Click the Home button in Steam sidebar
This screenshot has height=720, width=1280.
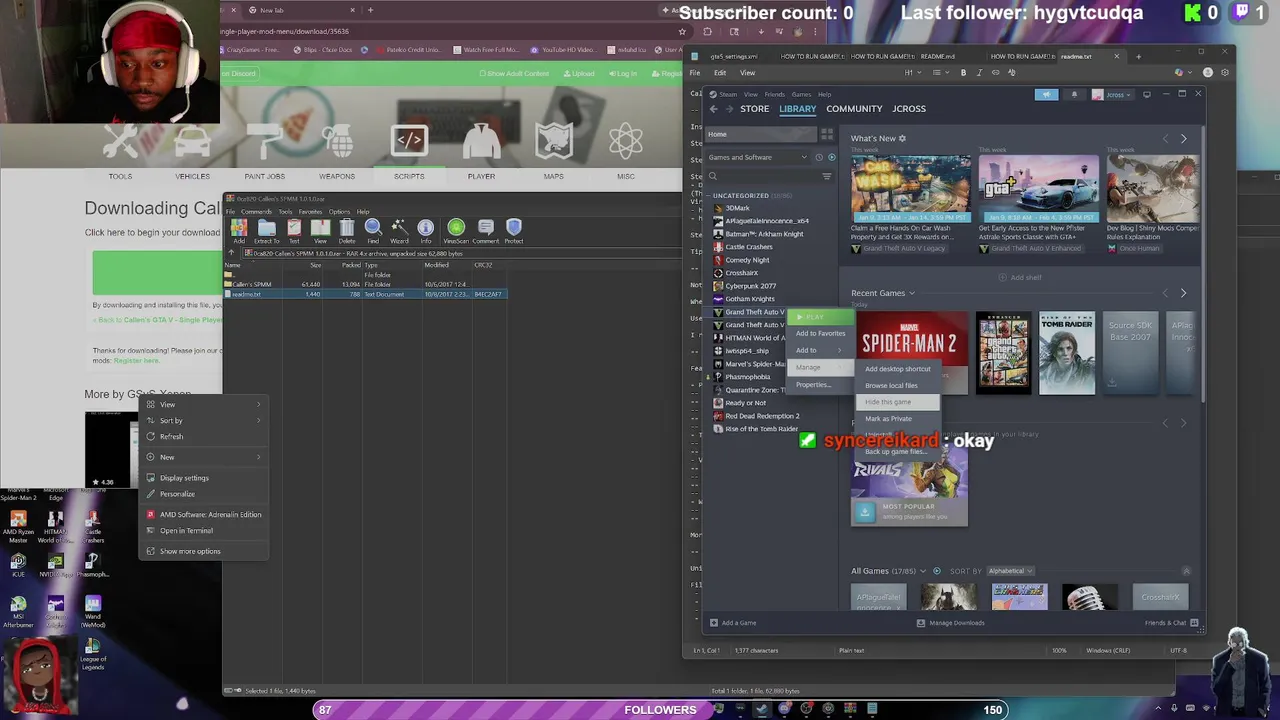pyautogui.click(x=762, y=134)
